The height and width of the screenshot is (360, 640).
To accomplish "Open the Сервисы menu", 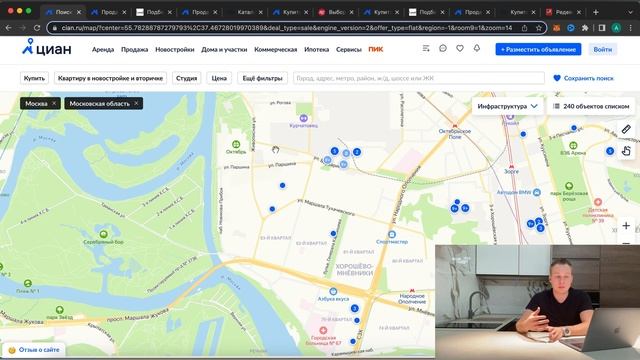I will pos(349,49).
